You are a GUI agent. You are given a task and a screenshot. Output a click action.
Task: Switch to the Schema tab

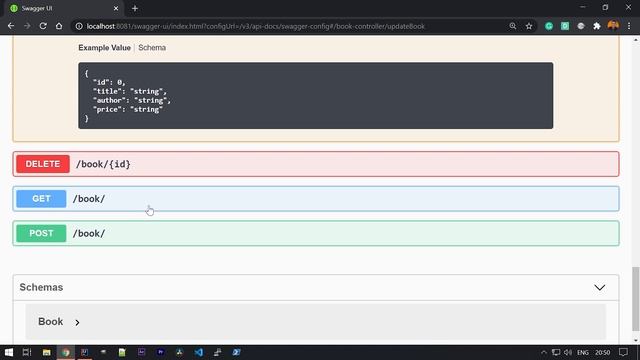click(x=152, y=48)
